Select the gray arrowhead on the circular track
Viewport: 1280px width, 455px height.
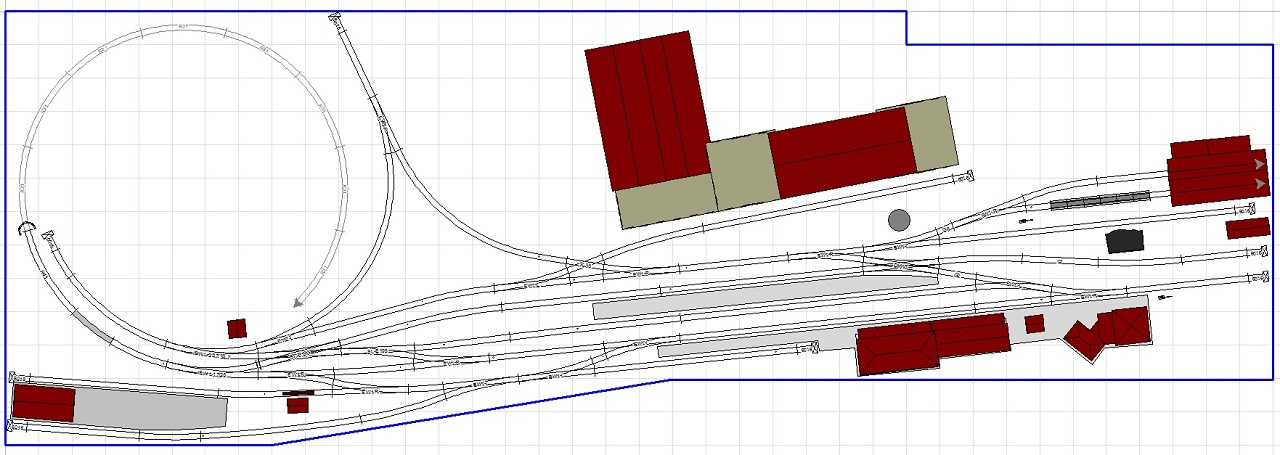point(299,301)
